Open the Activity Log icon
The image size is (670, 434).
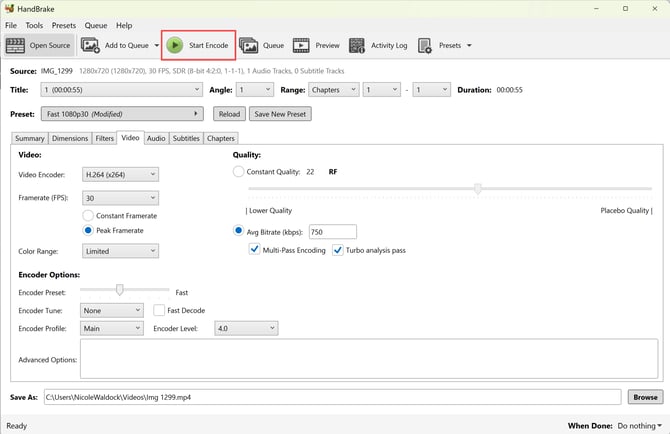pos(356,45)
